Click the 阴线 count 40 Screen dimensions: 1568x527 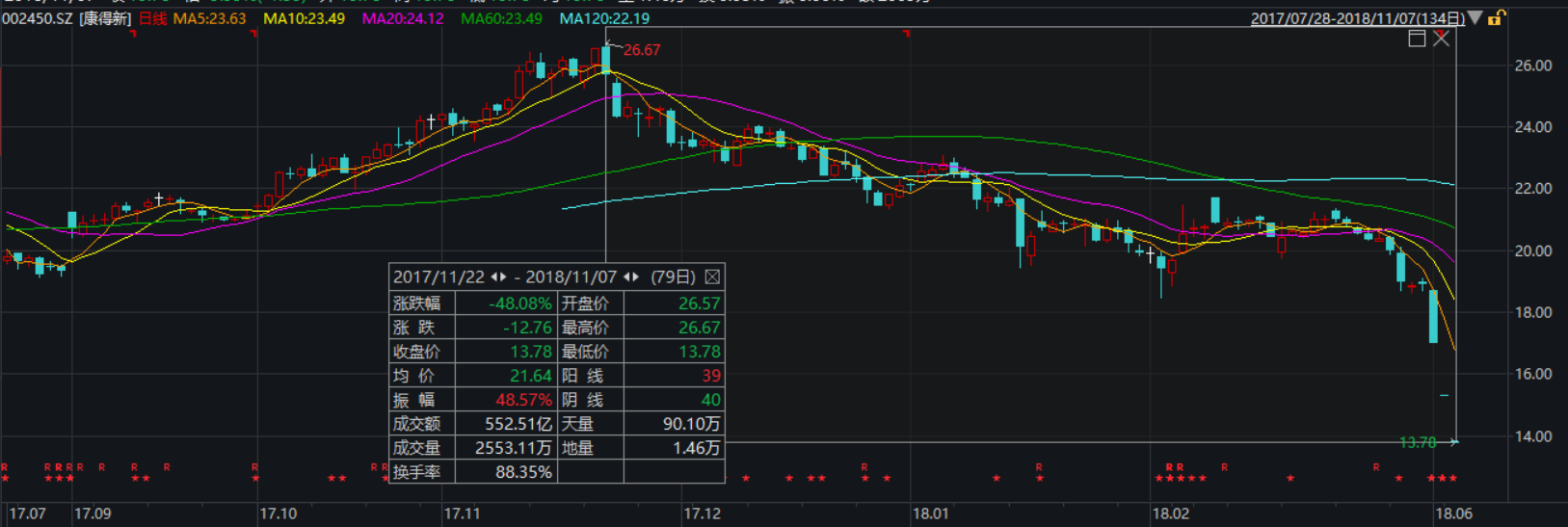click(x=711, y=400)
